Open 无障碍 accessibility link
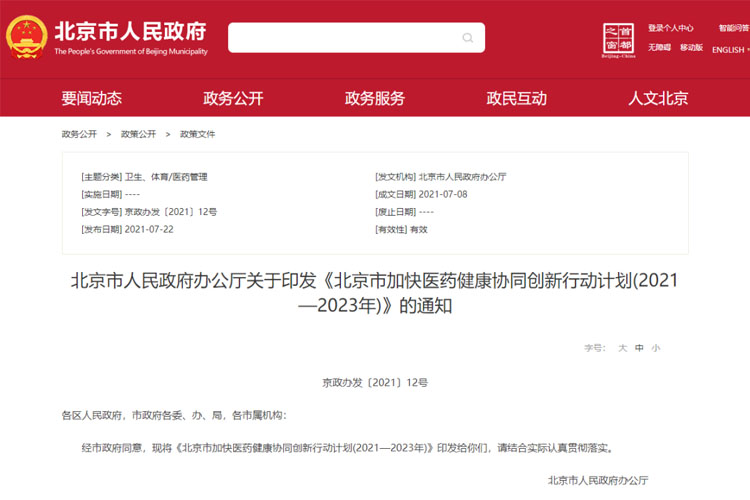This screenshot has width=750, height=500. (660, 47)
